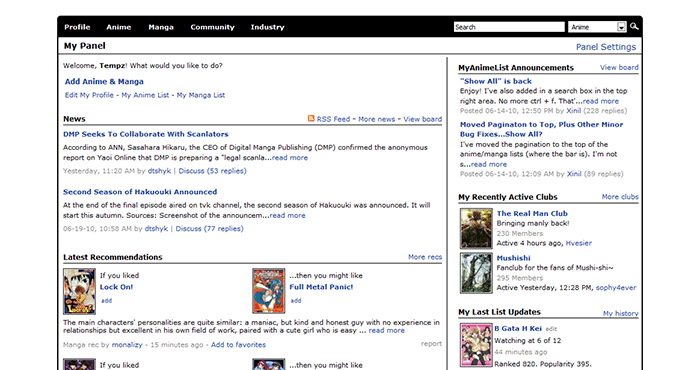Open the Anime search category dropdown
Screen dimensions: 700x370
click(x=598, y=27)
